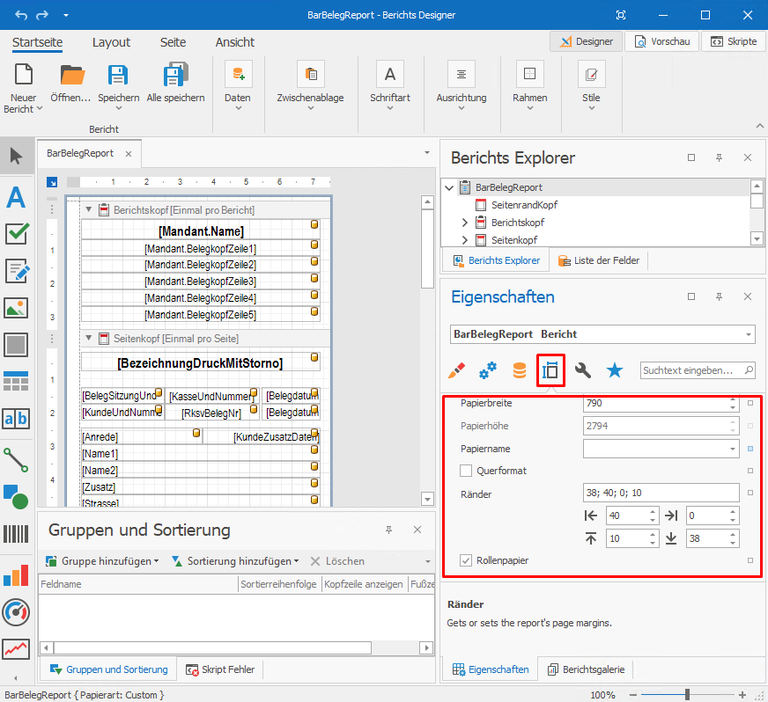Screen dimensions: 768x702
Task: Expand the Daten ribbon group
Action: pos(238,108)
